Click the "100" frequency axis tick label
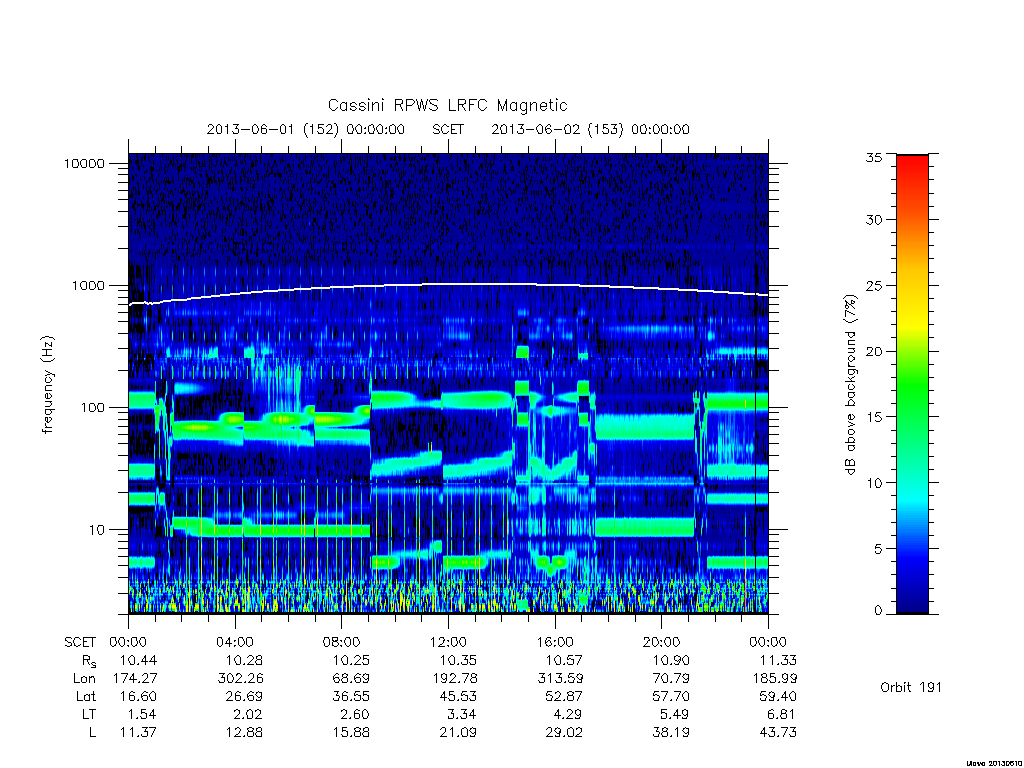 coord(92,408)
